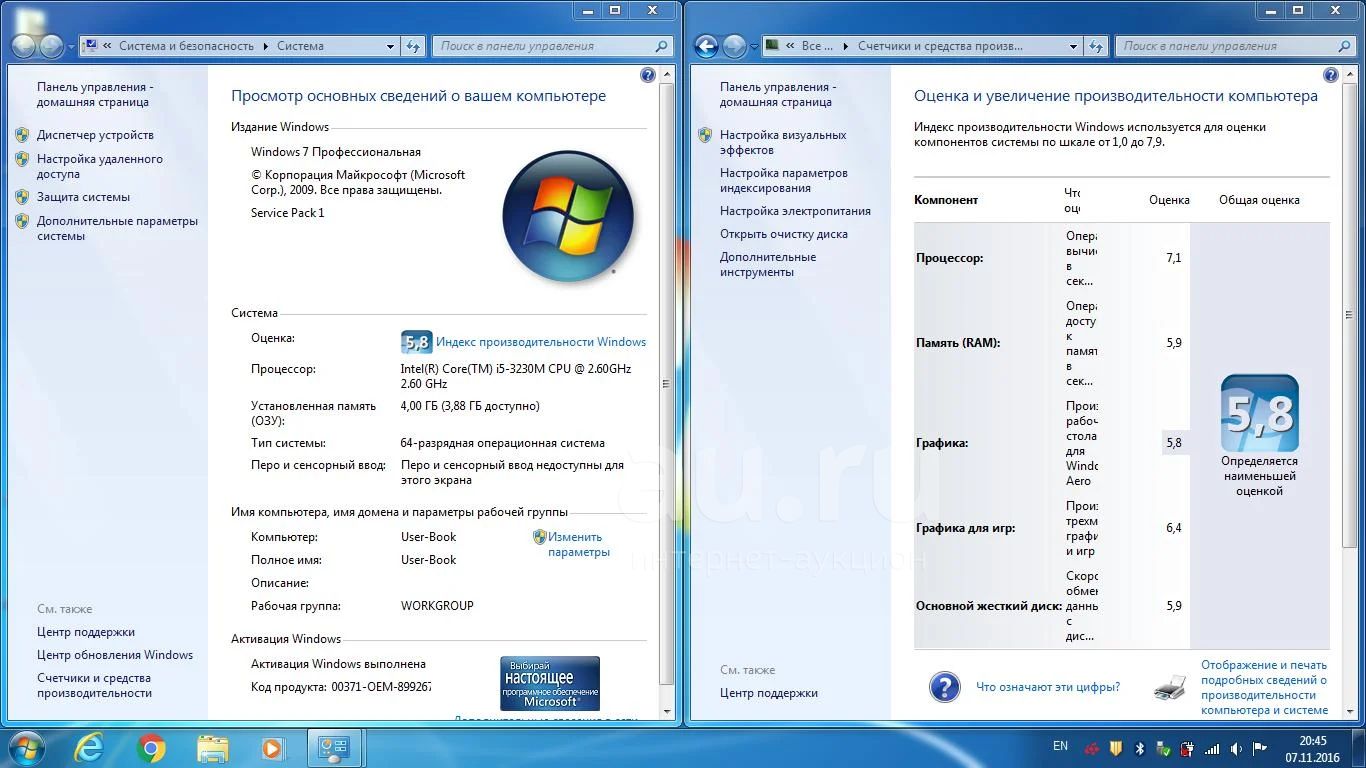
Task: Go to Control Panel home in System window
Action: tap(95, 94)
